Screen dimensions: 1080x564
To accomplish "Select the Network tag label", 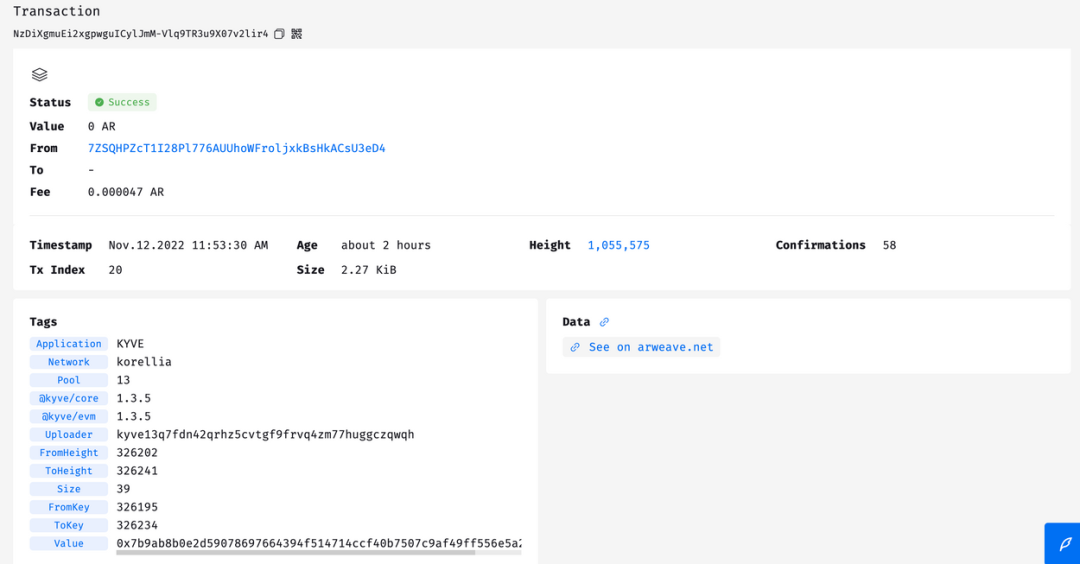I will coord(69,362).
